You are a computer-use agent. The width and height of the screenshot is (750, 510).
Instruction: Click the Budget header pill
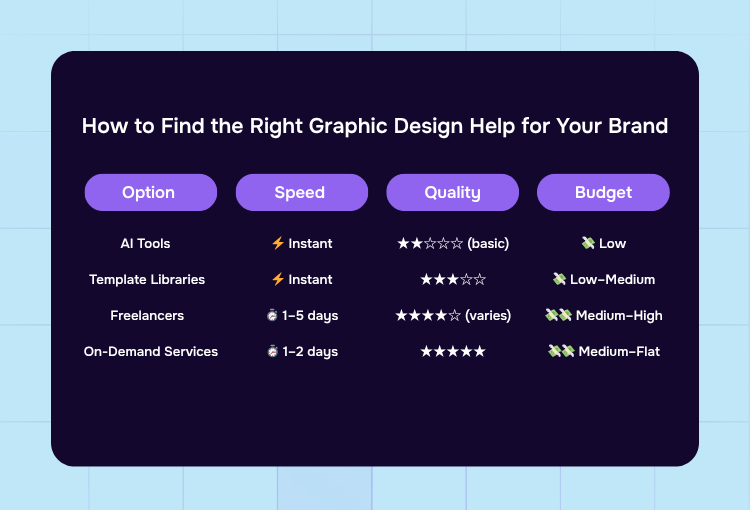[603, 192]
